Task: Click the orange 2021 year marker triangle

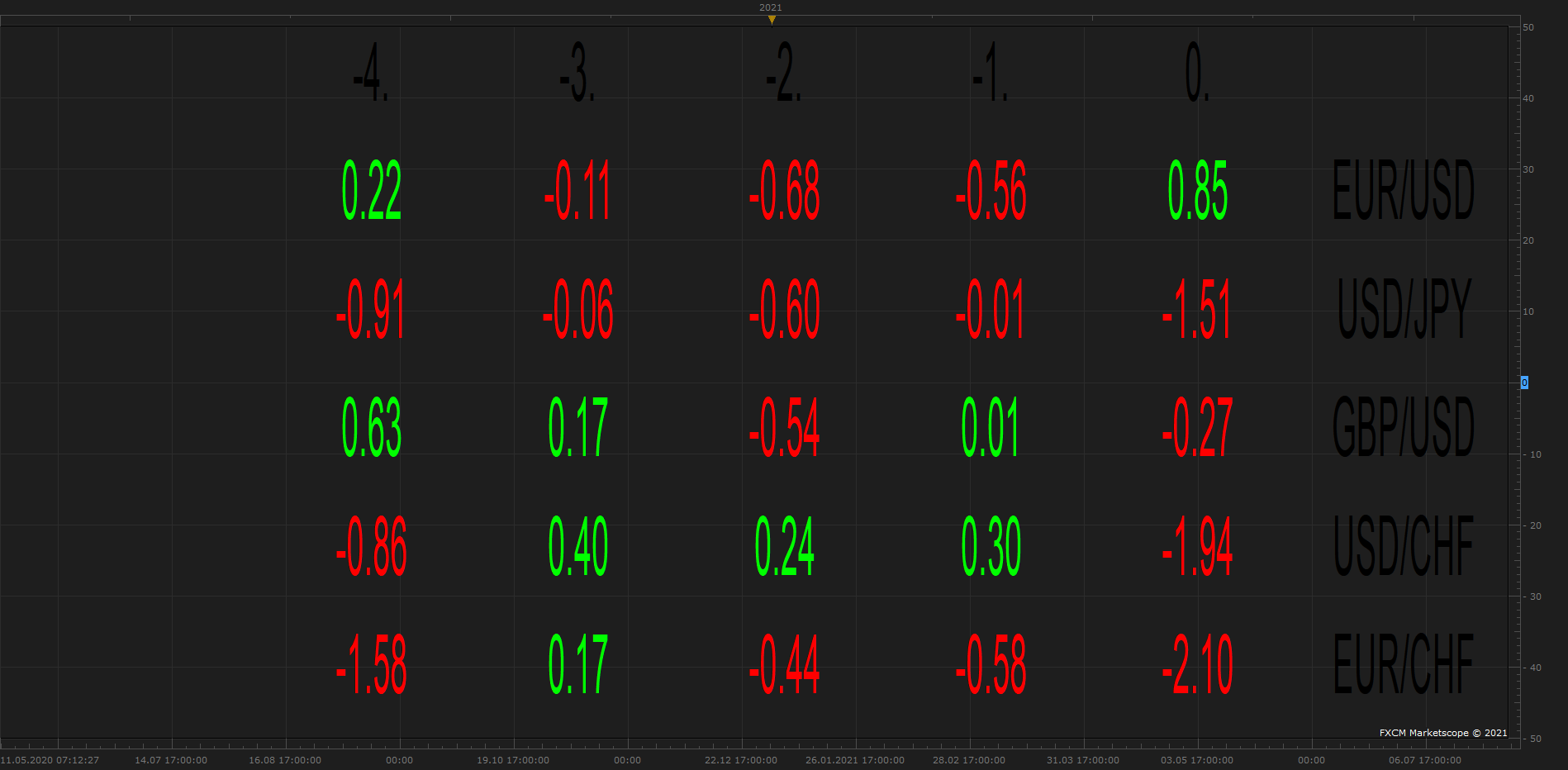Action: point(772,20)
